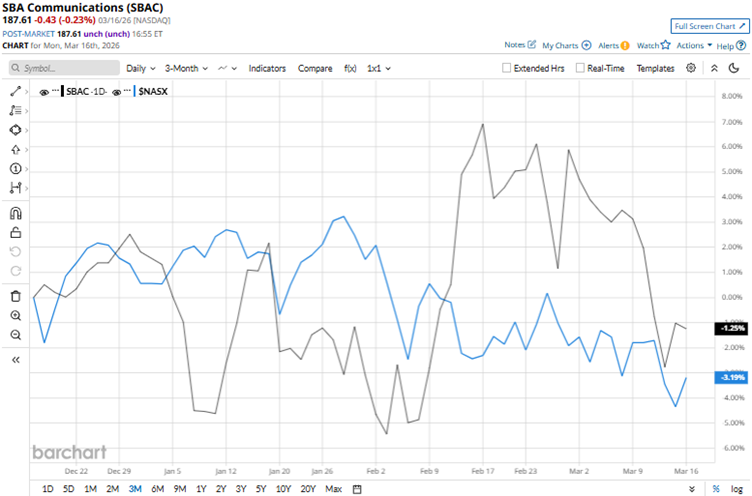Open My Charts
752x496 pixels.
point(566,45)
